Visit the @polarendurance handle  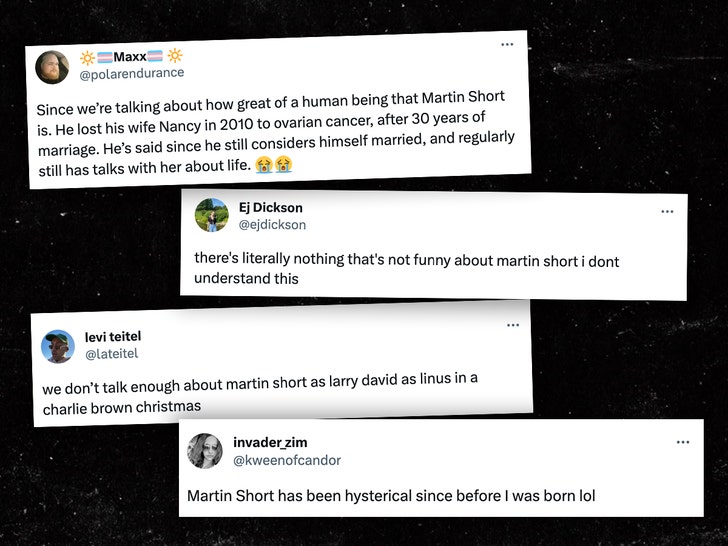133,73
